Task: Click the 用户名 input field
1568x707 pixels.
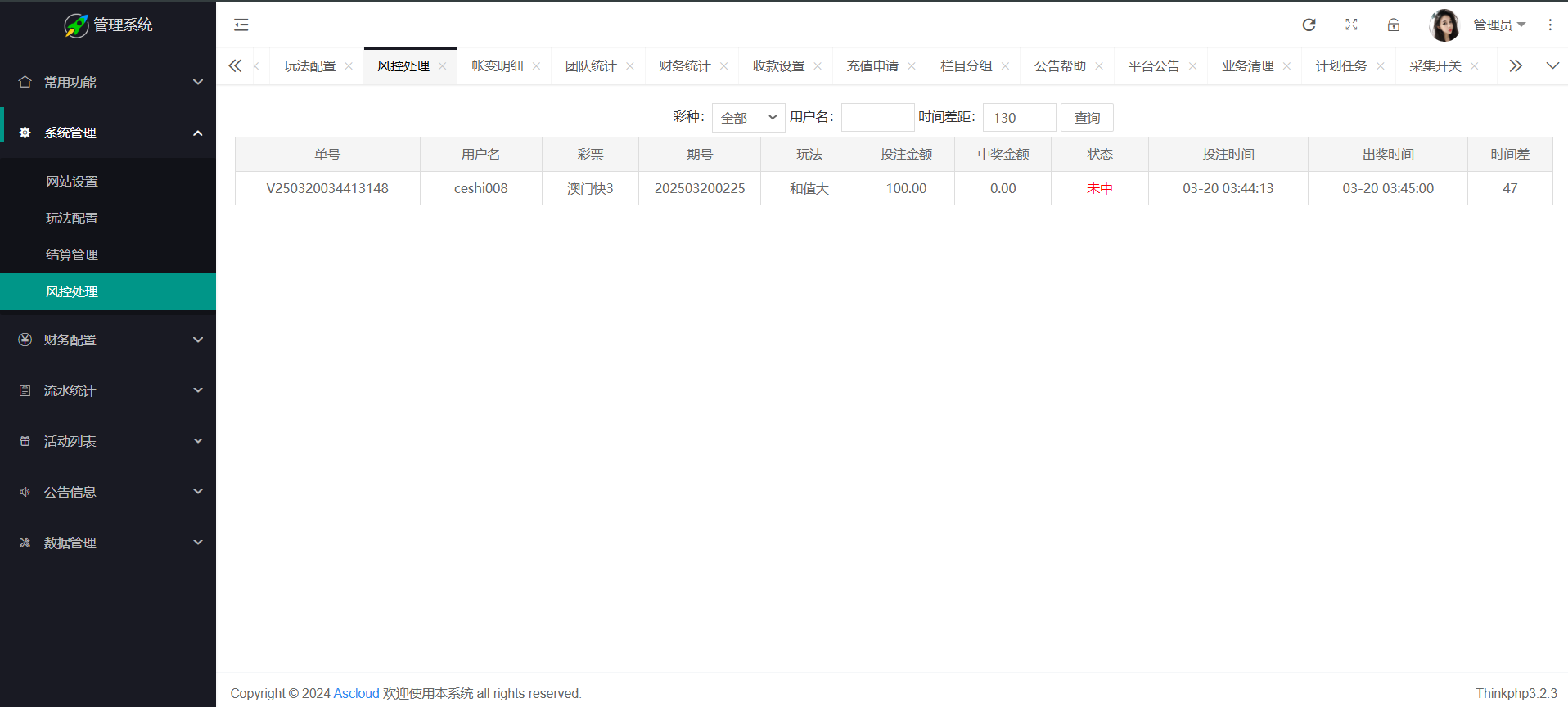Action: click(877, 118)
